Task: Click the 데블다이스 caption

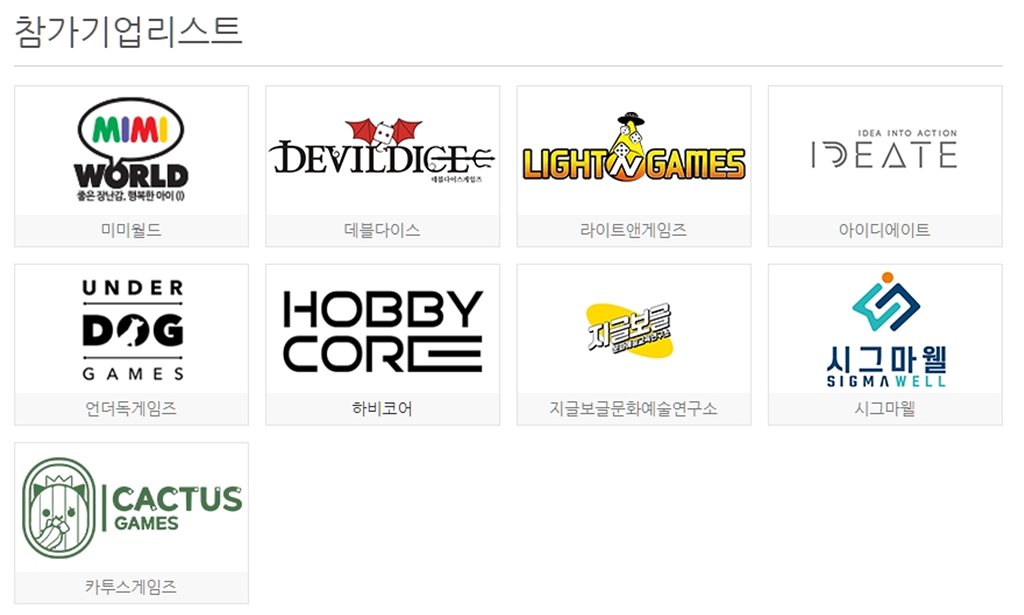Action: (383, 230)
